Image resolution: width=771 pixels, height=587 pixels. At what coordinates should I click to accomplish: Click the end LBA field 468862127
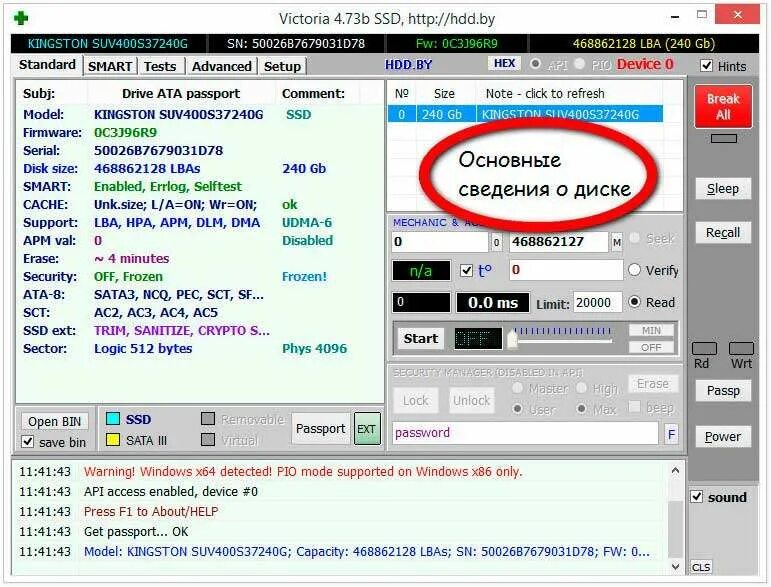[559, 242]
